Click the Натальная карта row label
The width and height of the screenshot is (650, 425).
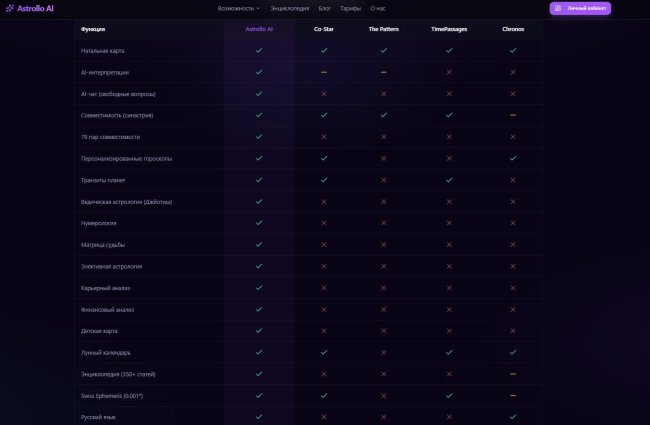(x=102, y=51)
